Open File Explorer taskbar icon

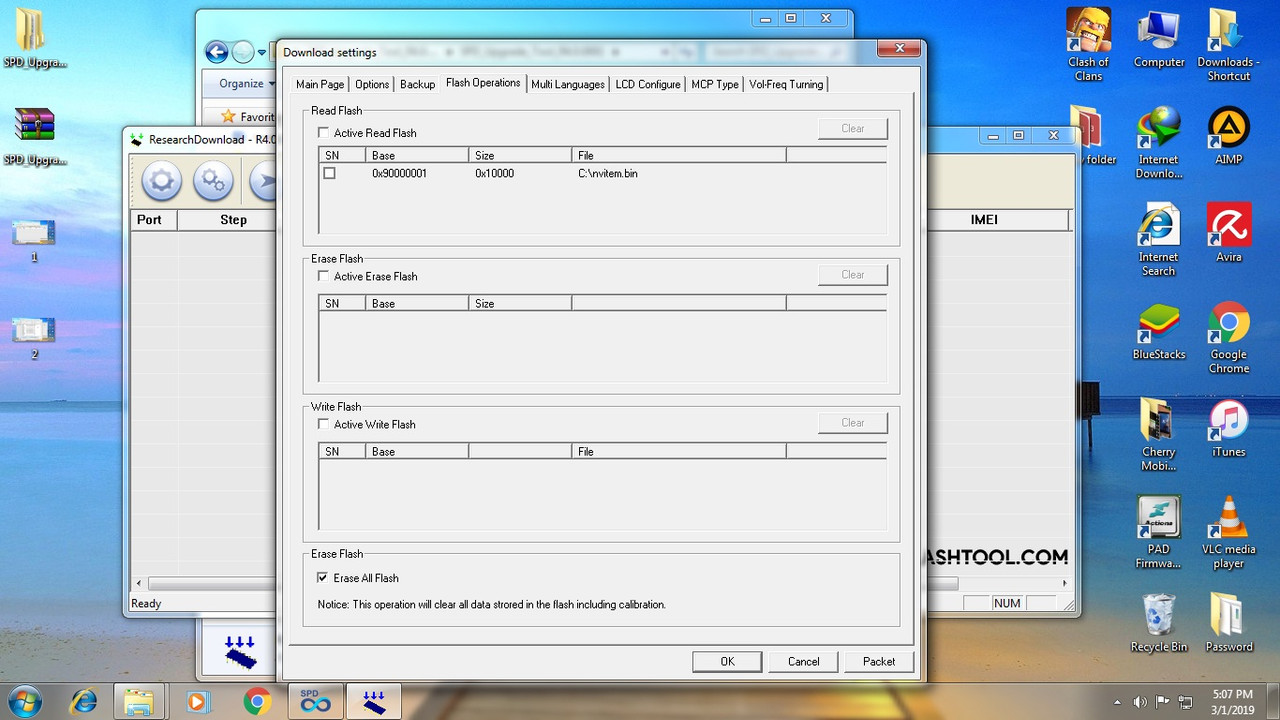click(x=139, y=702)
